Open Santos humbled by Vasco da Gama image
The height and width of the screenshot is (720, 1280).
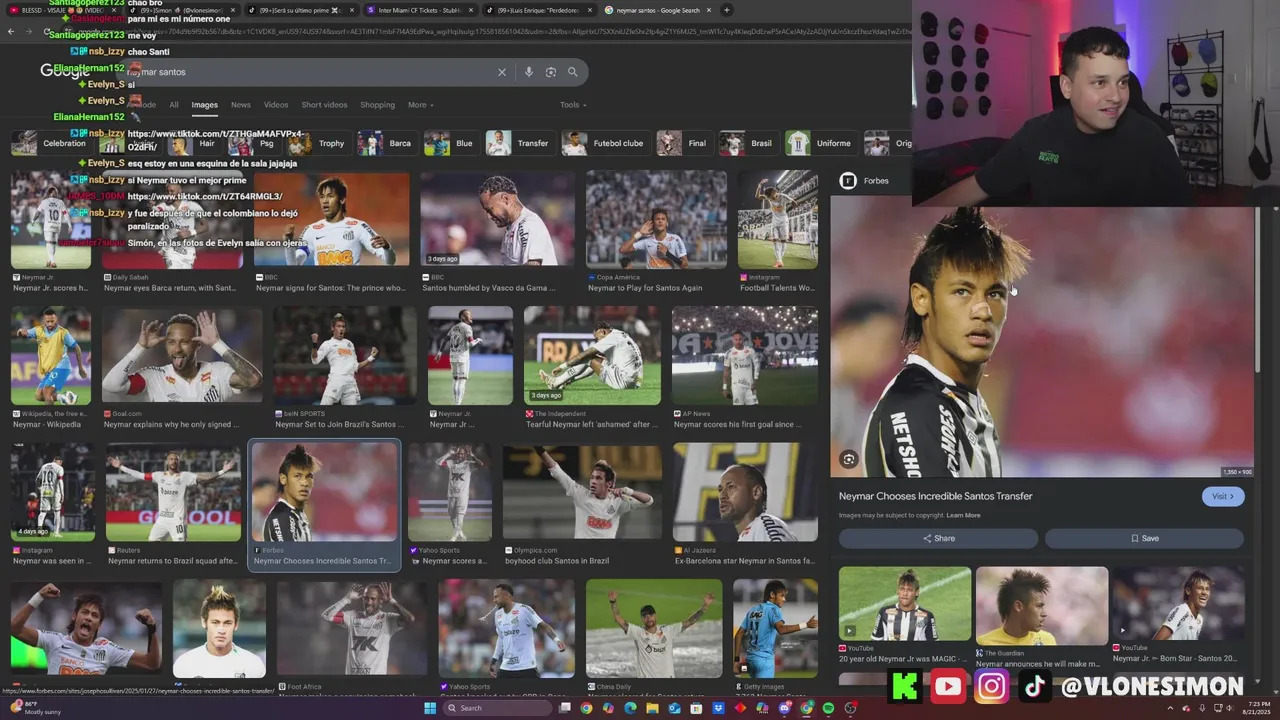point(497,220)
